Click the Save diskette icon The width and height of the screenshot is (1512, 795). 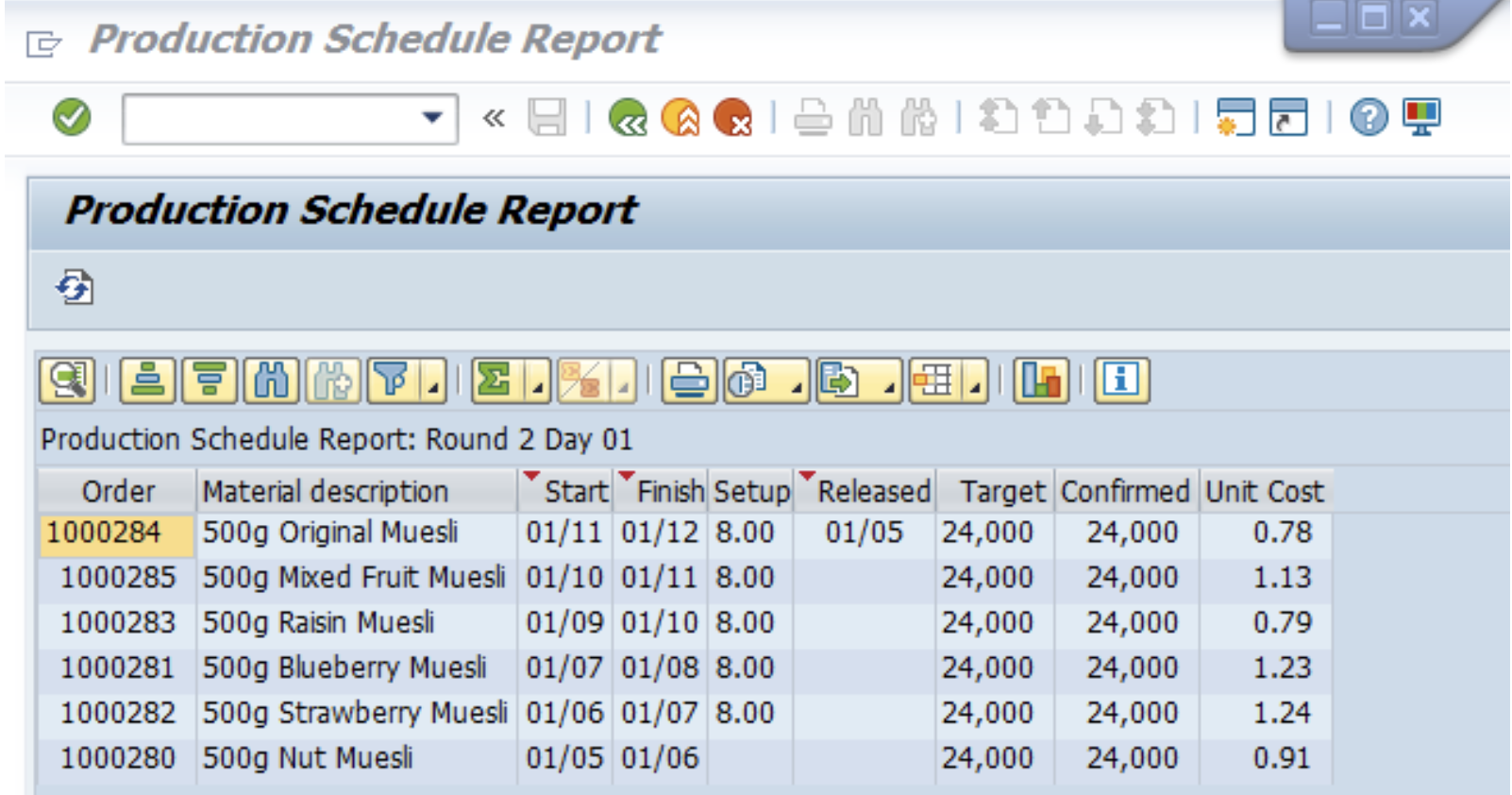546,118
